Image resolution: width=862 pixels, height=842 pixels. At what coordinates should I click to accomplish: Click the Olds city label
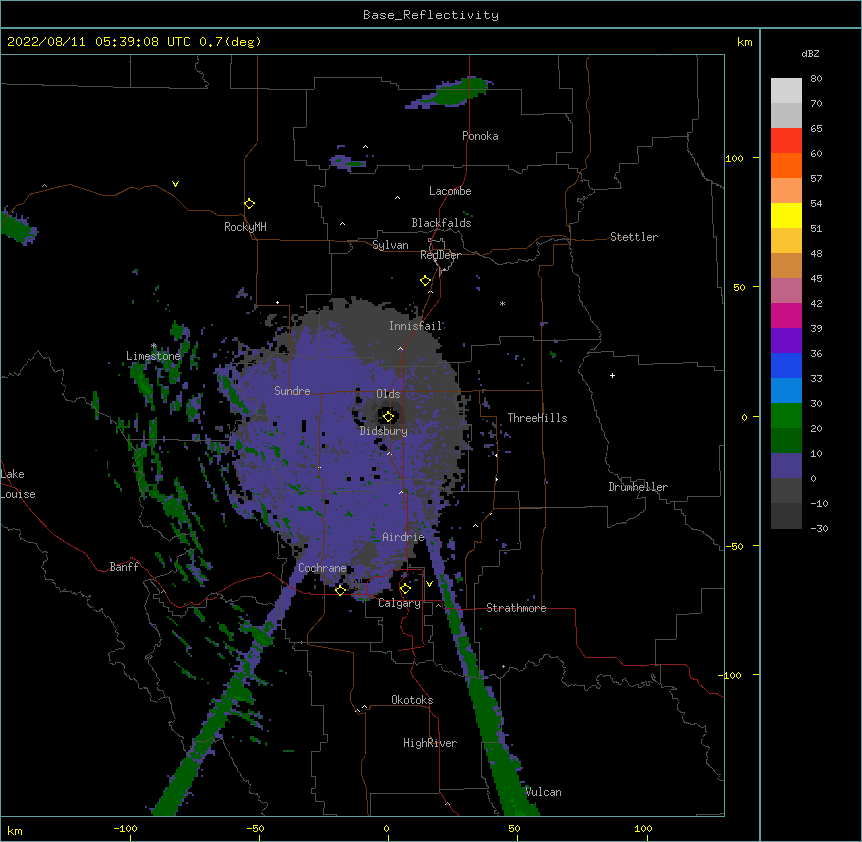click(x=388, y=394)
